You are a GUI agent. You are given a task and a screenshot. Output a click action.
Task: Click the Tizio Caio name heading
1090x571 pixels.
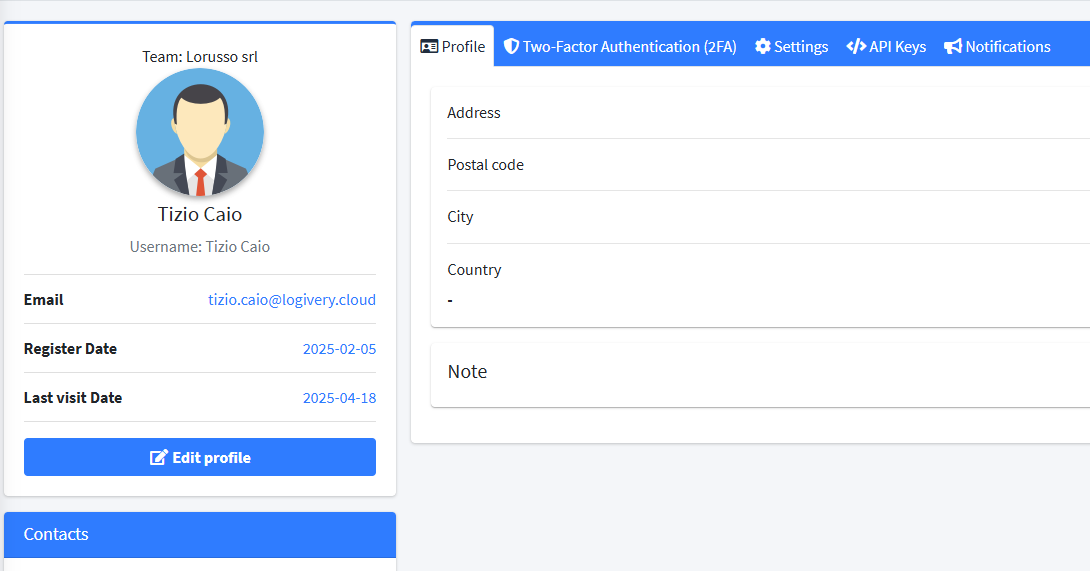pyautogui.click(x=200, y=214)
